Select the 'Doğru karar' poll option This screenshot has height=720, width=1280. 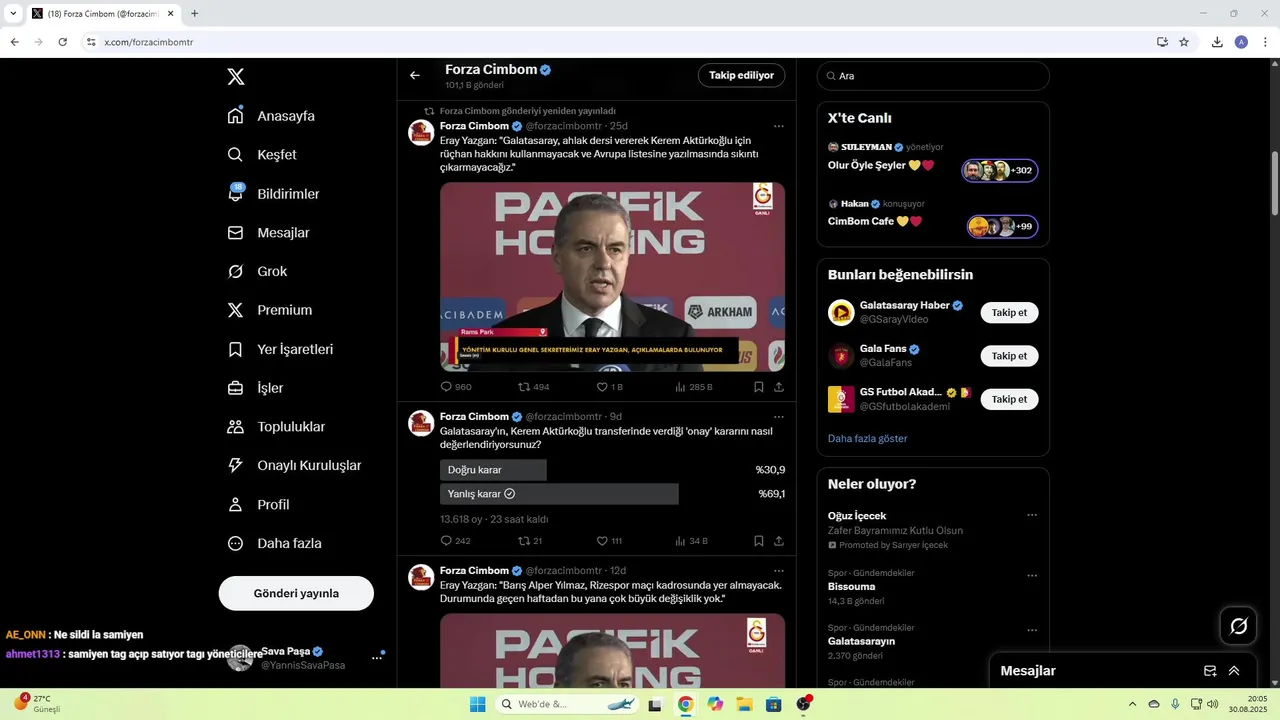point(612,470)
